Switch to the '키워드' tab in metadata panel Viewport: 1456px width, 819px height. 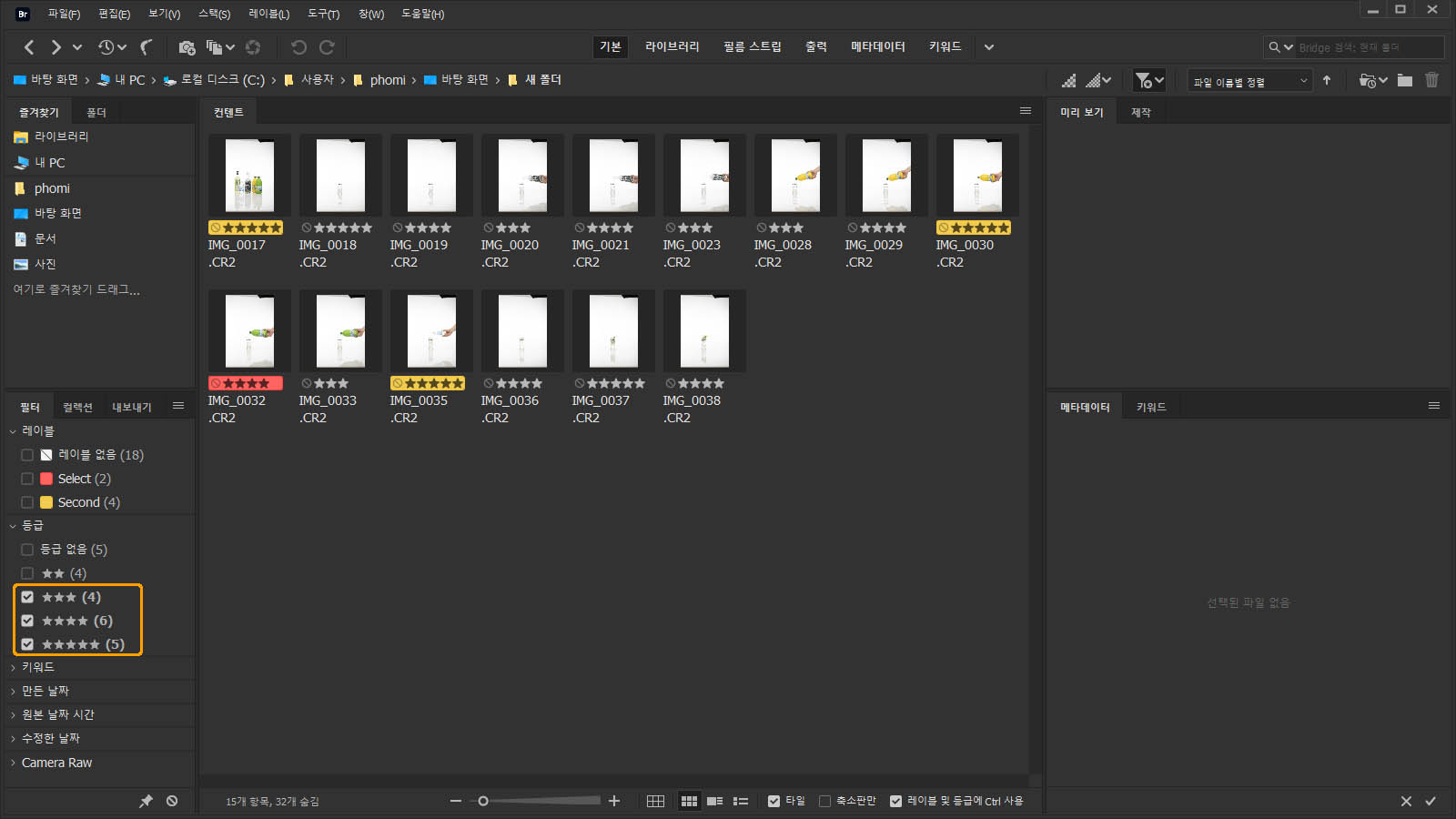(x=1151, y=407)
